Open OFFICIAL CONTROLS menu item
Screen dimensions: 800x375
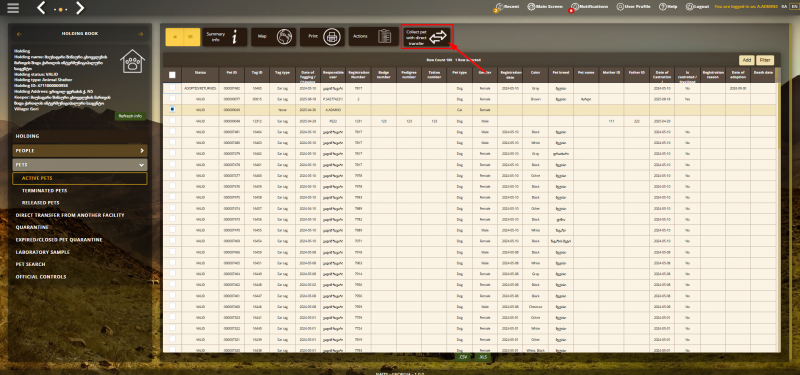click(41, 277)
